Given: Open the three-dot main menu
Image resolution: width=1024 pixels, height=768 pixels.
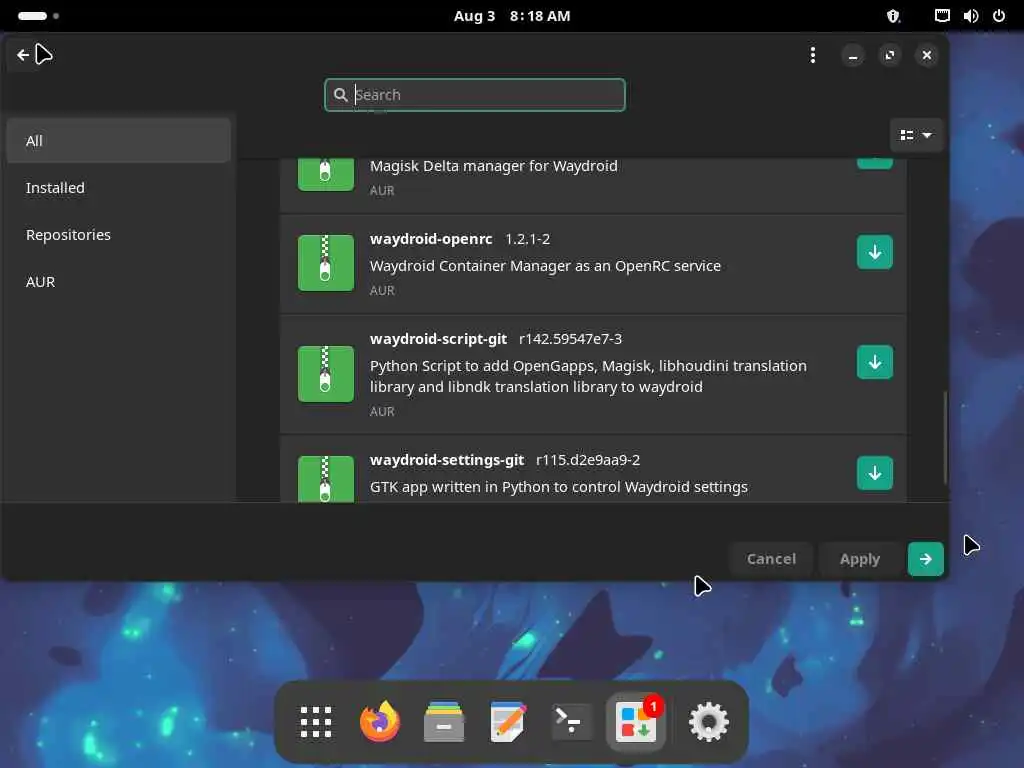Looking at the screenshot, I should point(812,55).
